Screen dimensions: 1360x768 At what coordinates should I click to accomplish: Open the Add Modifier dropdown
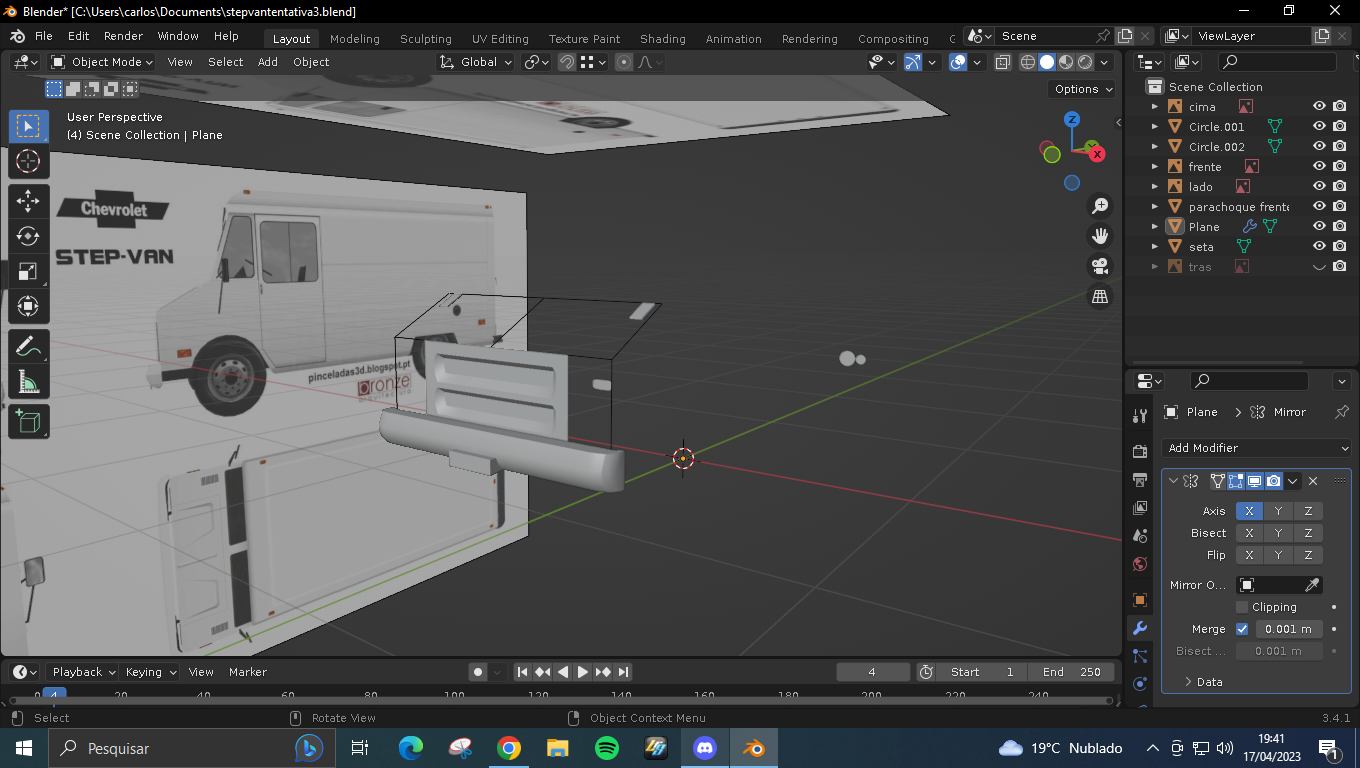(1257, 448)
